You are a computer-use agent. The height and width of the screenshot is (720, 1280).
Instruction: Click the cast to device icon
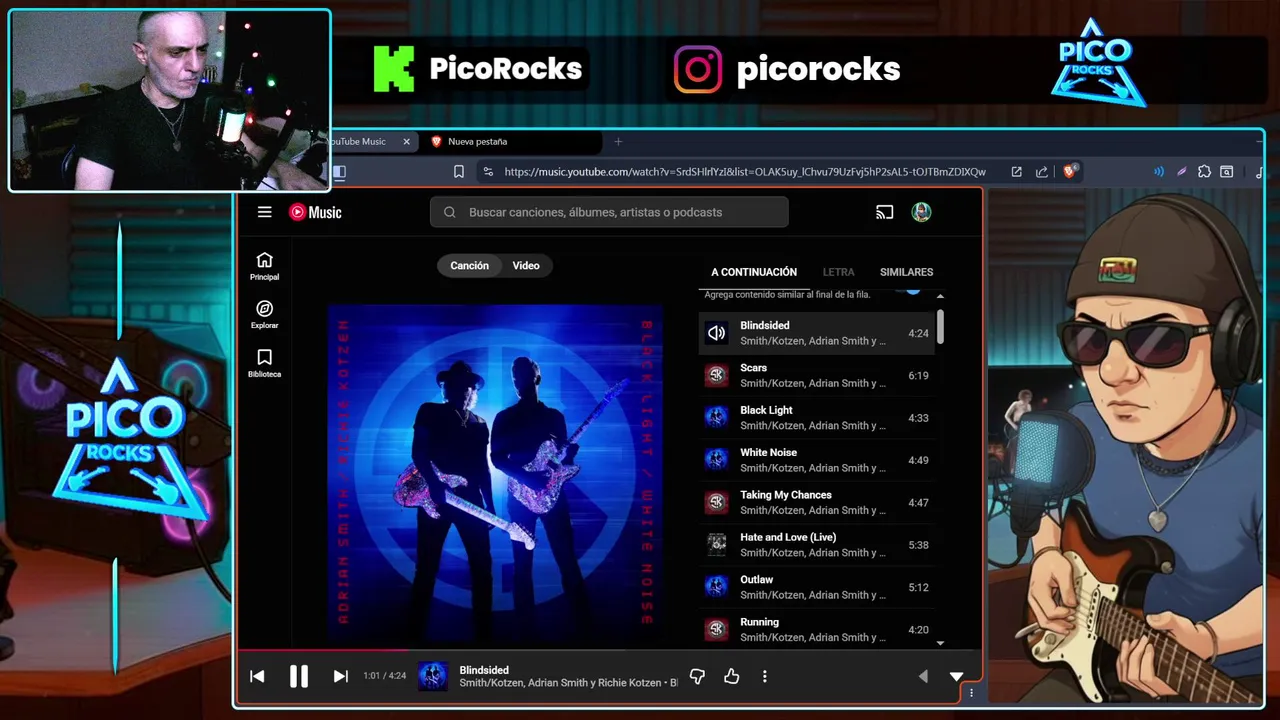tap(884, 212)
